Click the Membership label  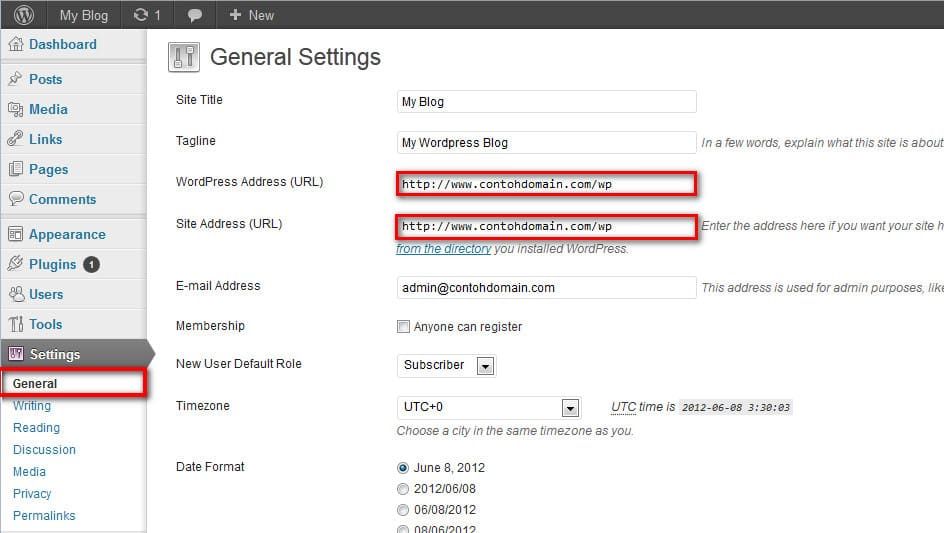coord(210,326)
